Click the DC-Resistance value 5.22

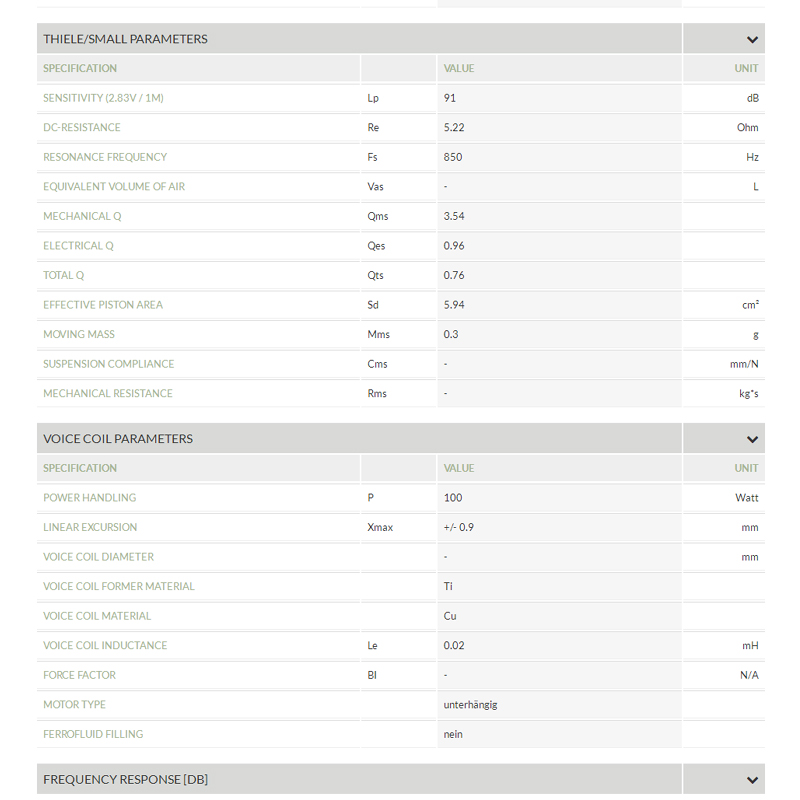tap(454, 128)
